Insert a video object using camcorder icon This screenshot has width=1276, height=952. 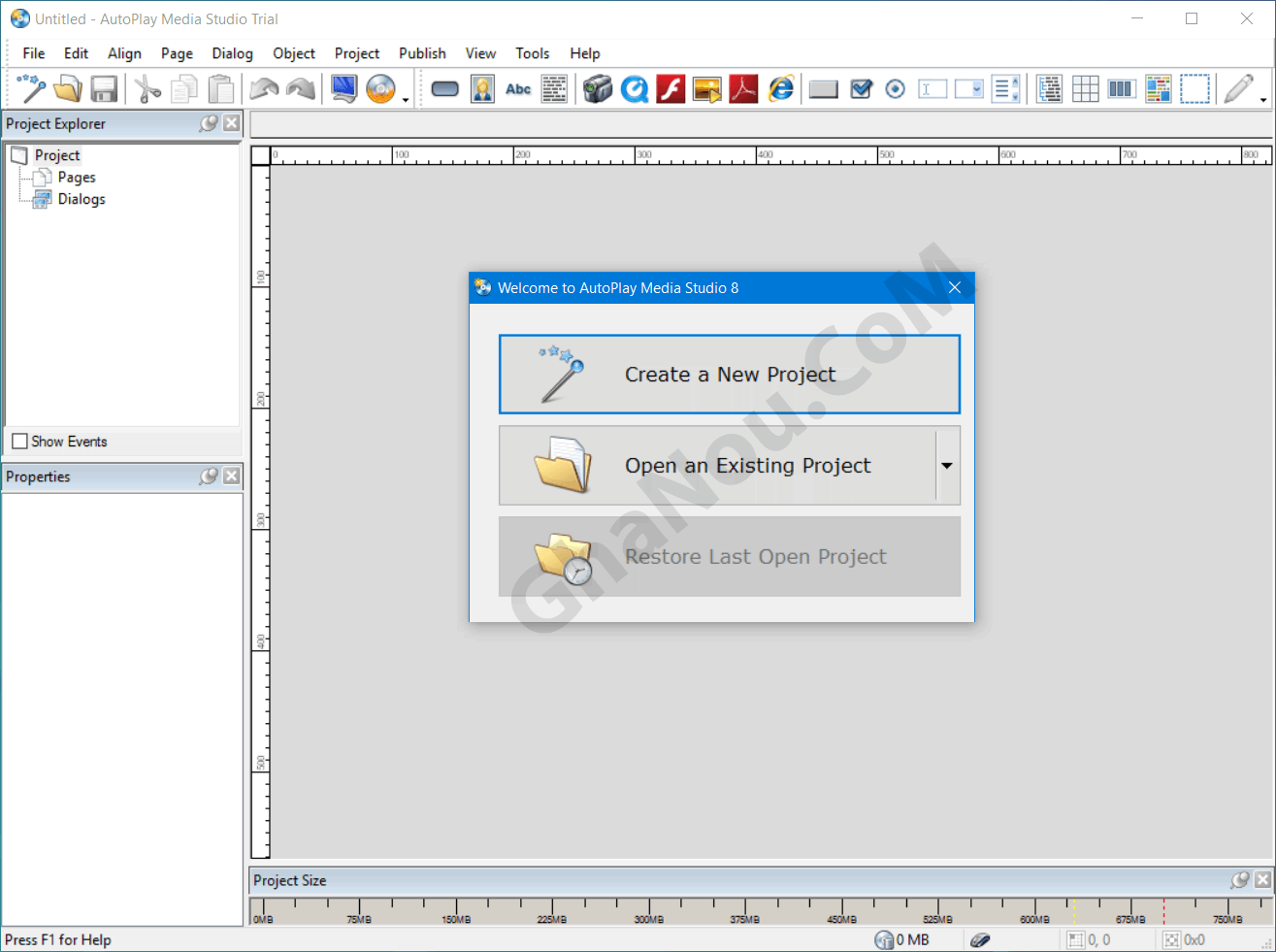pos(598,89)
